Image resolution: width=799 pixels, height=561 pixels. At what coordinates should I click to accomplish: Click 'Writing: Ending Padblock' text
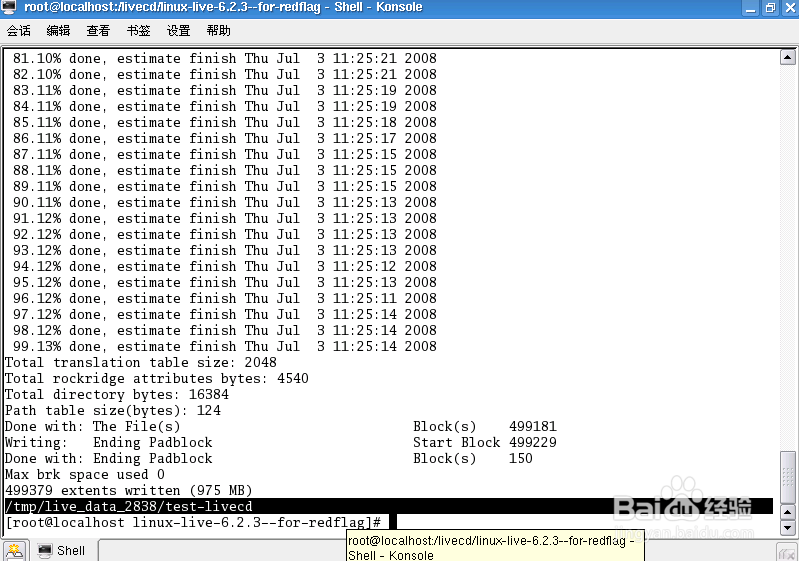109,442
